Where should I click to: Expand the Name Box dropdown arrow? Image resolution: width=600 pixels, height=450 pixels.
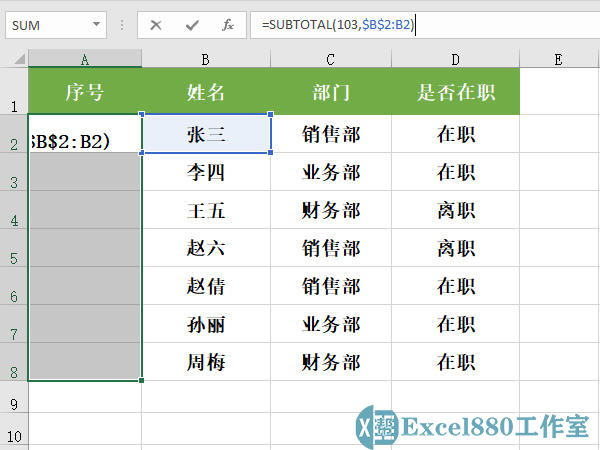(x=96, y=25)
